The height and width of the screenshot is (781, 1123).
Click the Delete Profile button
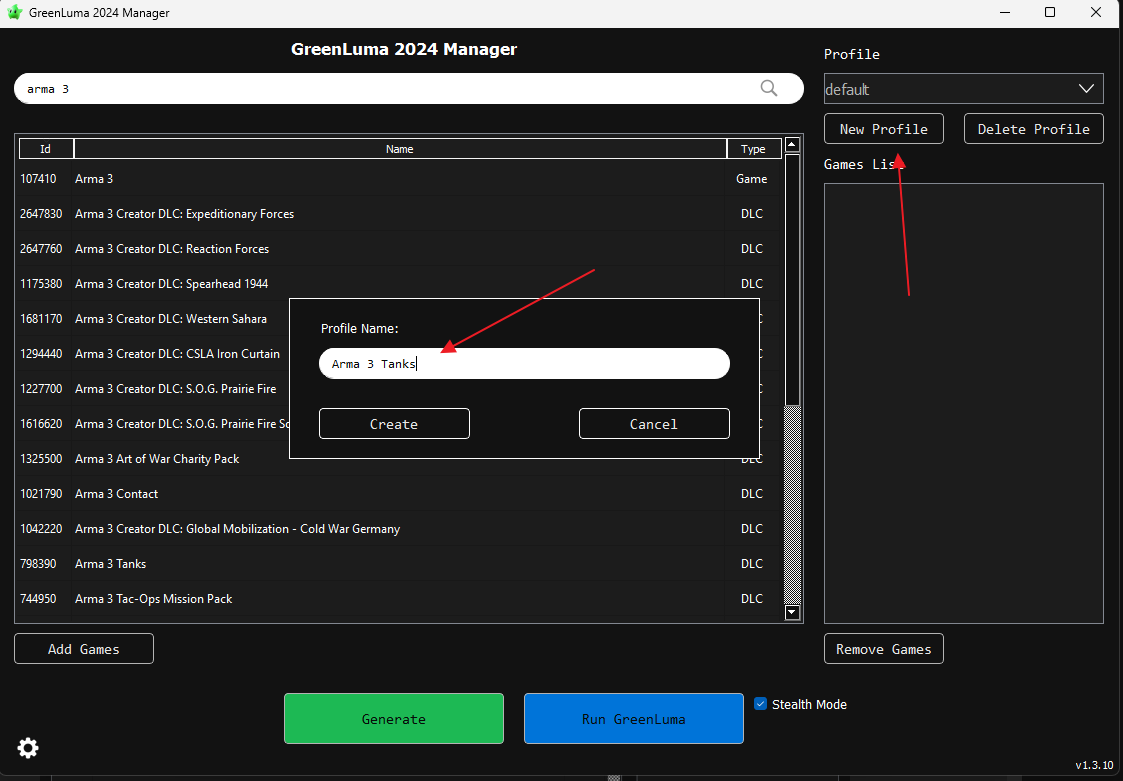(x=1033, y=129)
